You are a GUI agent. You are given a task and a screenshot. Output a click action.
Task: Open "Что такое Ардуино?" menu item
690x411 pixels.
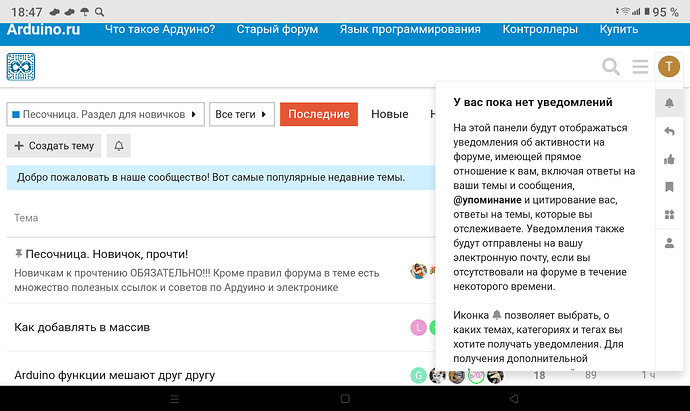(x=160, y=29)
